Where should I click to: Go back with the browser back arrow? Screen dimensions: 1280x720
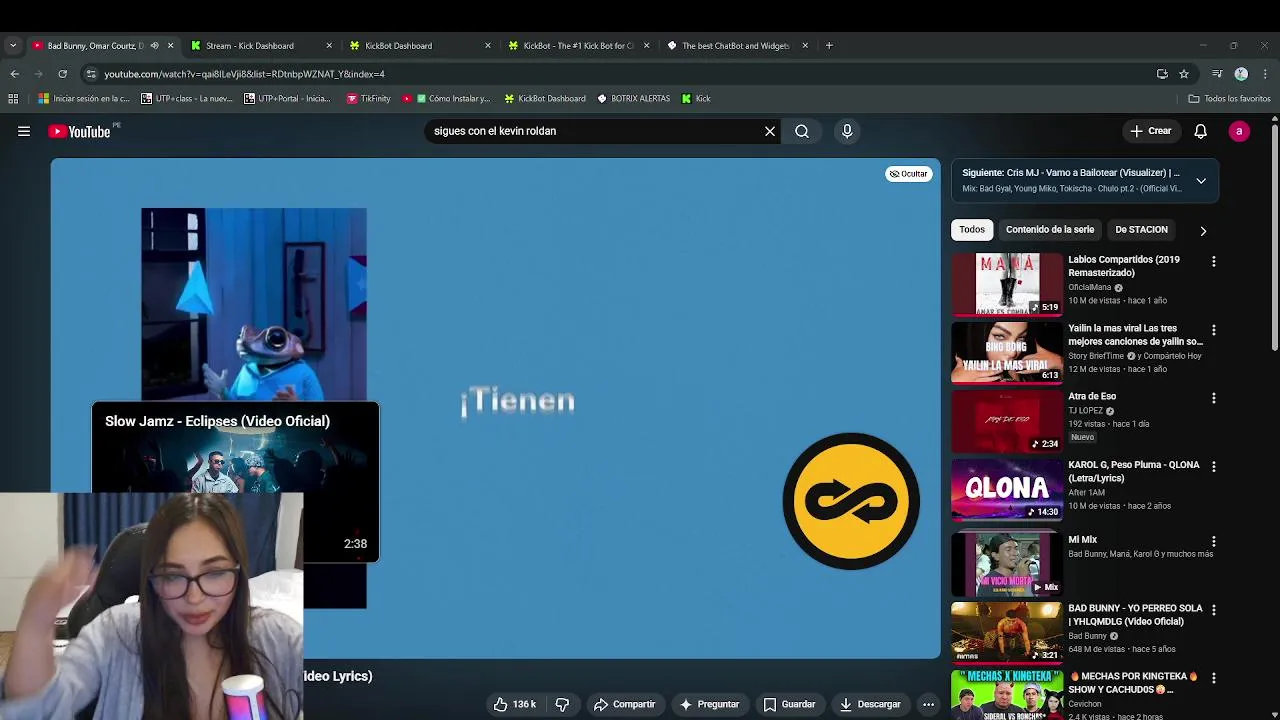click(14, 74)
